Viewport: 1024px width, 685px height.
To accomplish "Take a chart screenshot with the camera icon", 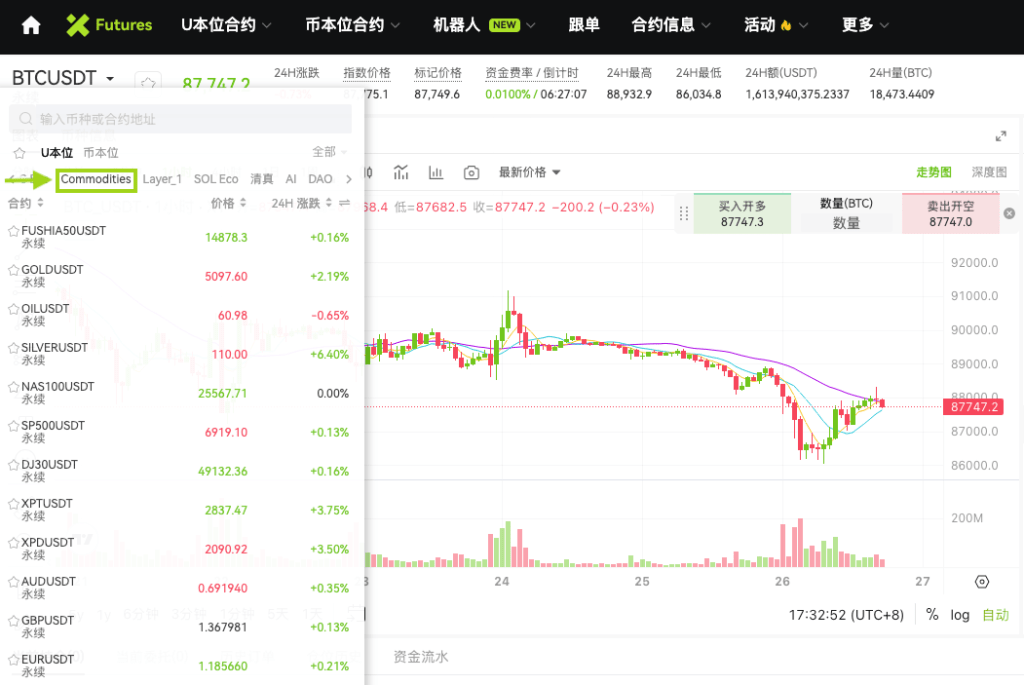I will click(x=471, y=172).
